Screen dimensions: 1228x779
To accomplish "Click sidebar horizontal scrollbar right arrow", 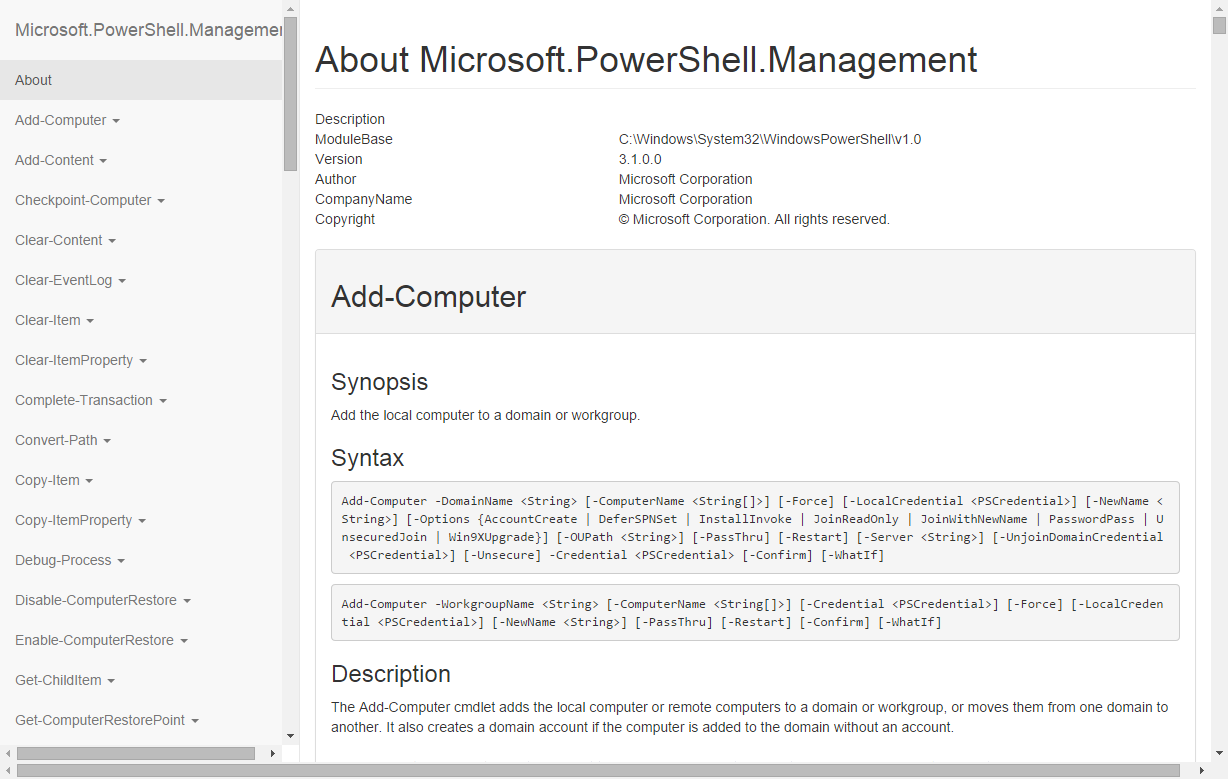I will (273, 753).
